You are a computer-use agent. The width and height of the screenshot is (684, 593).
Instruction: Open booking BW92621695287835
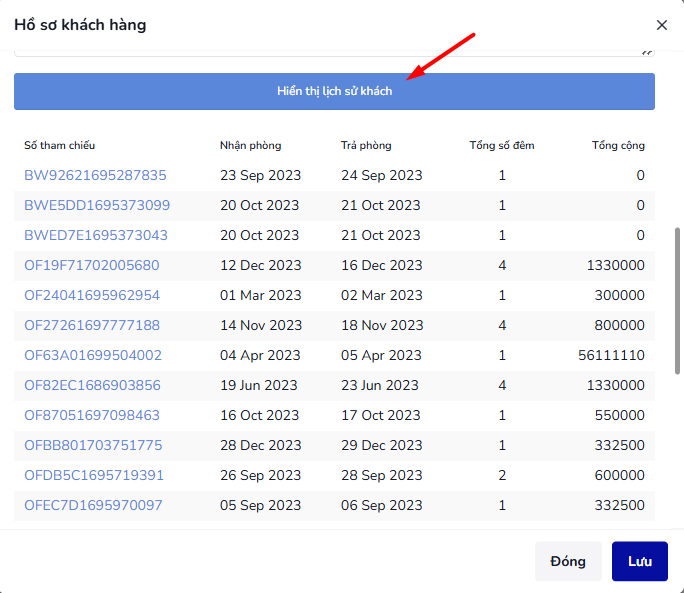95,175
